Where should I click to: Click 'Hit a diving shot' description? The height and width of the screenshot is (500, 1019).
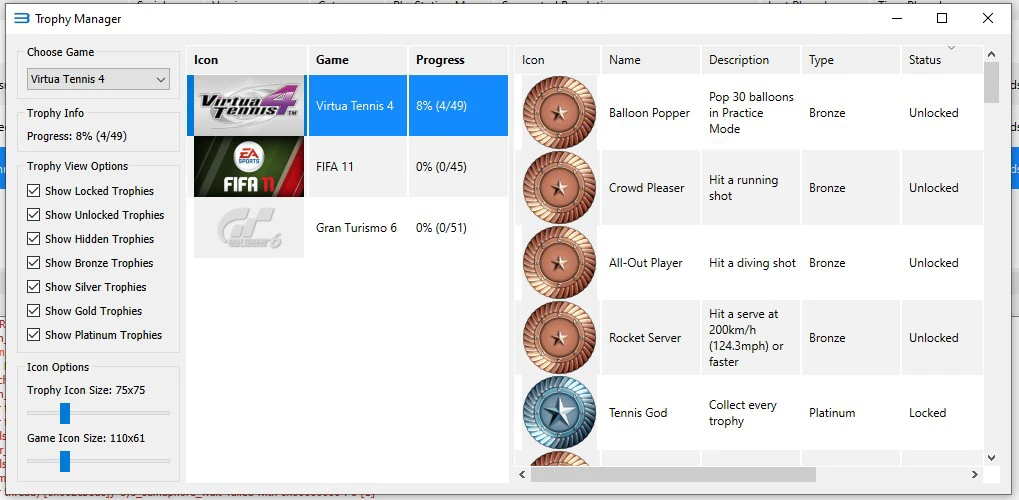click(x=753, y=263)
